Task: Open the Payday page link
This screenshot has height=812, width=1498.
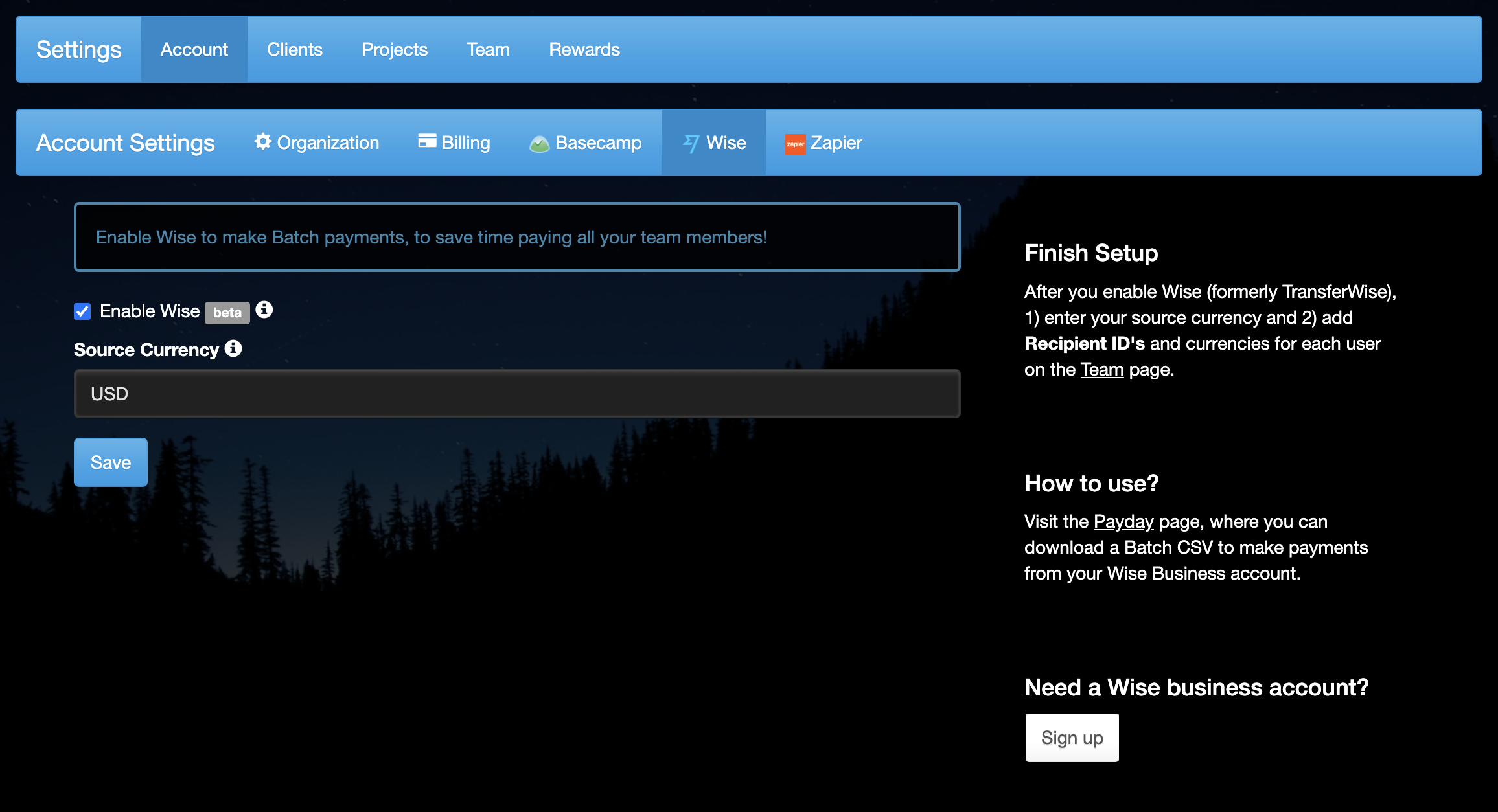Action: (1122, 521)
